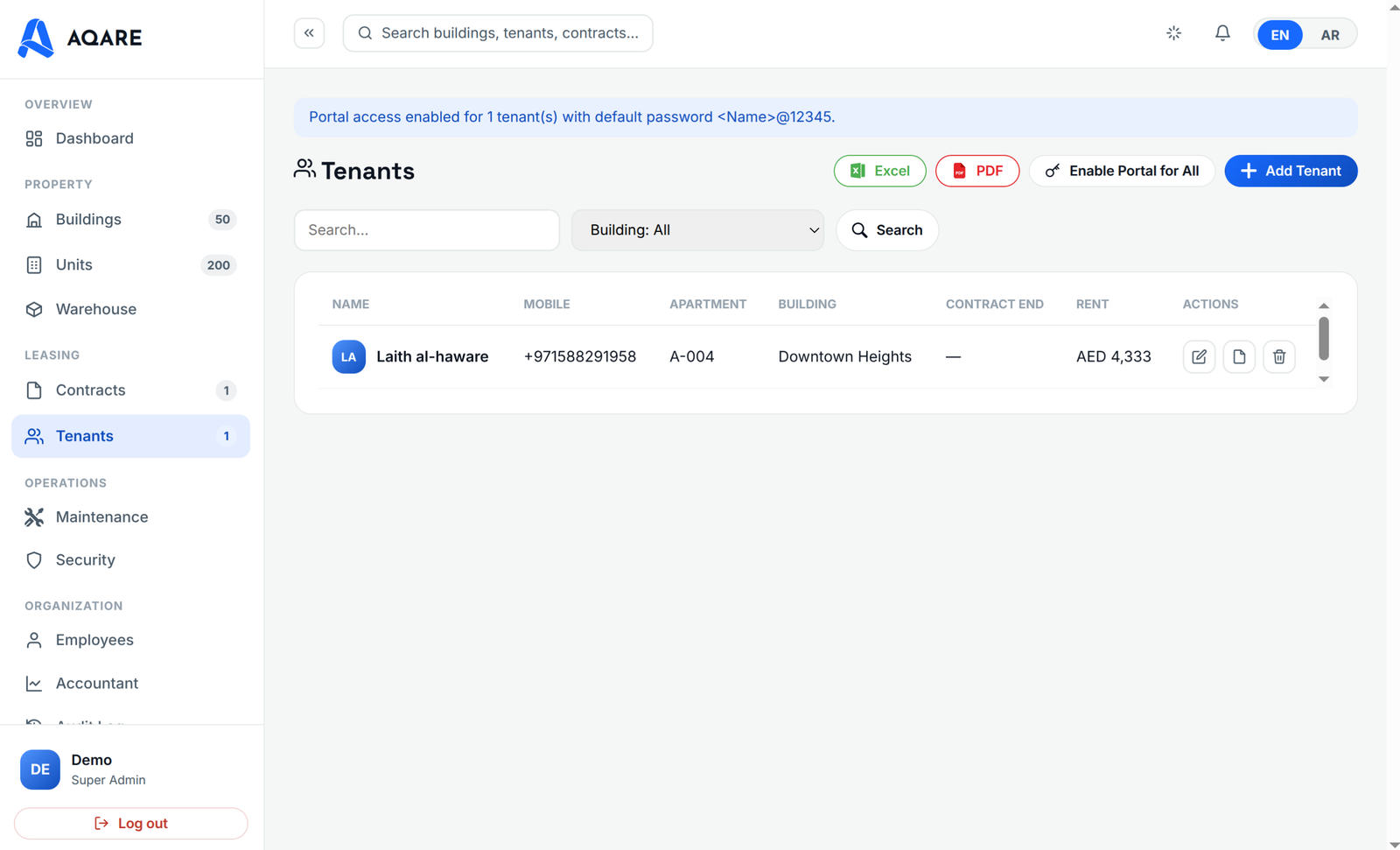Open notifications bell
Screen dimensions: 1400x850
click(1222, 33)
